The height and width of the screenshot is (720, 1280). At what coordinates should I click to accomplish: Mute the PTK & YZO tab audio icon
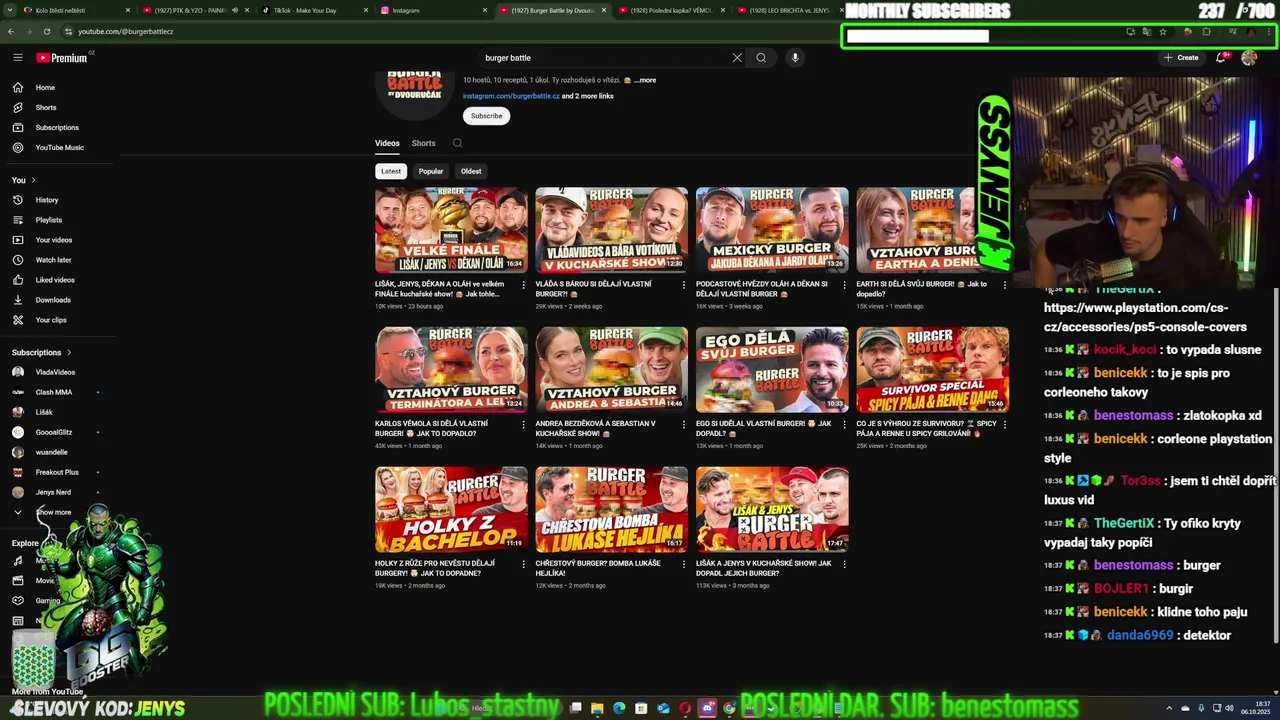point(235,10)
